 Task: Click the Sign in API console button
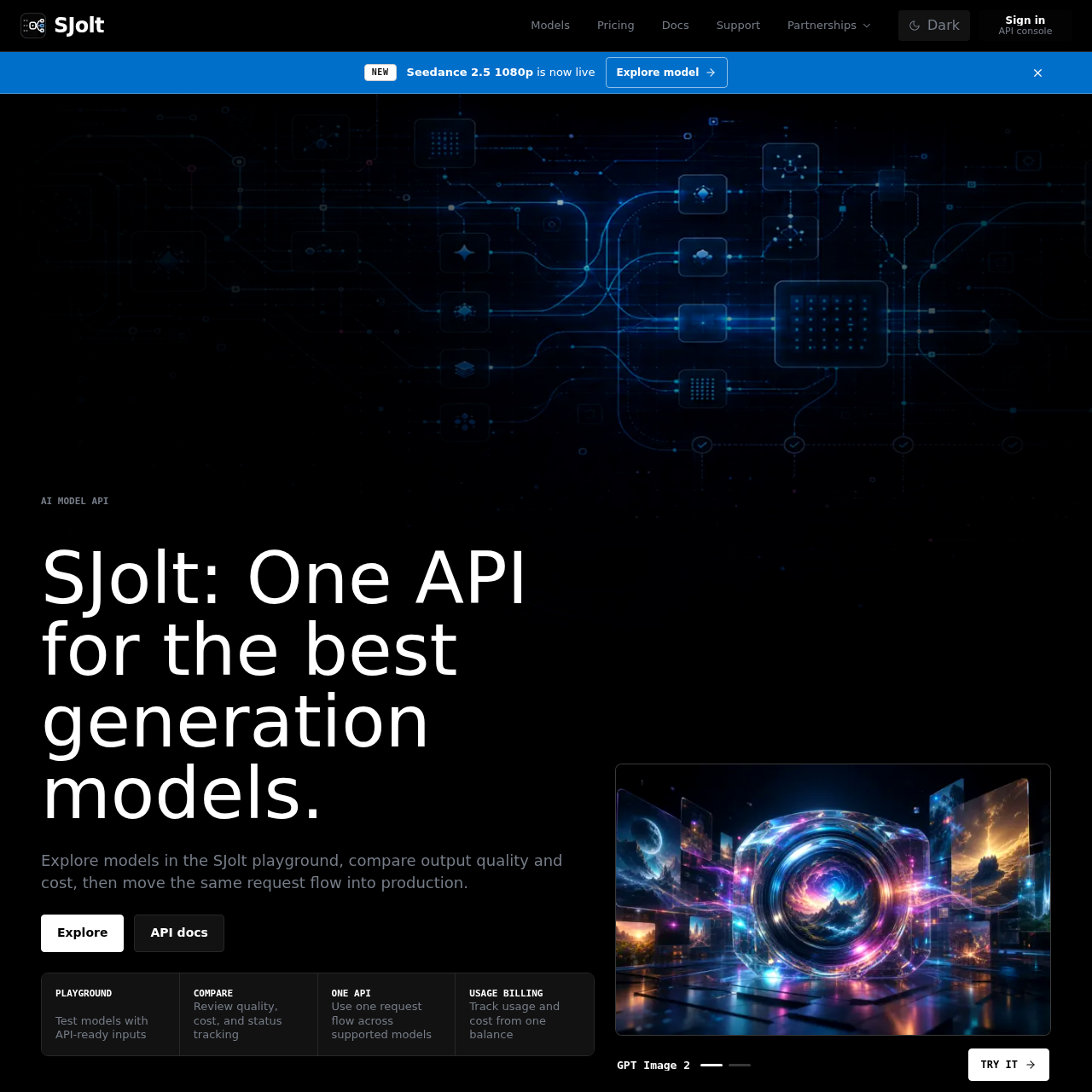click(1025, 26)
